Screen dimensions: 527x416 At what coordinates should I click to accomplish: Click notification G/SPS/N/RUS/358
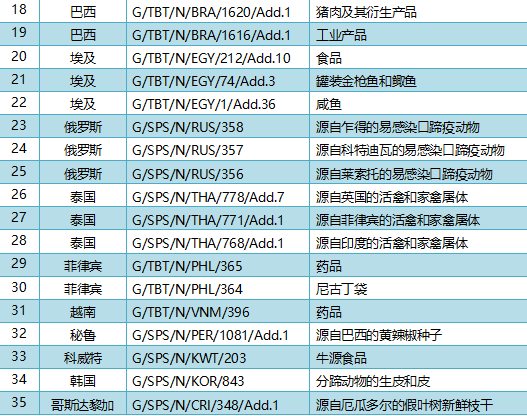pos(188,127)
